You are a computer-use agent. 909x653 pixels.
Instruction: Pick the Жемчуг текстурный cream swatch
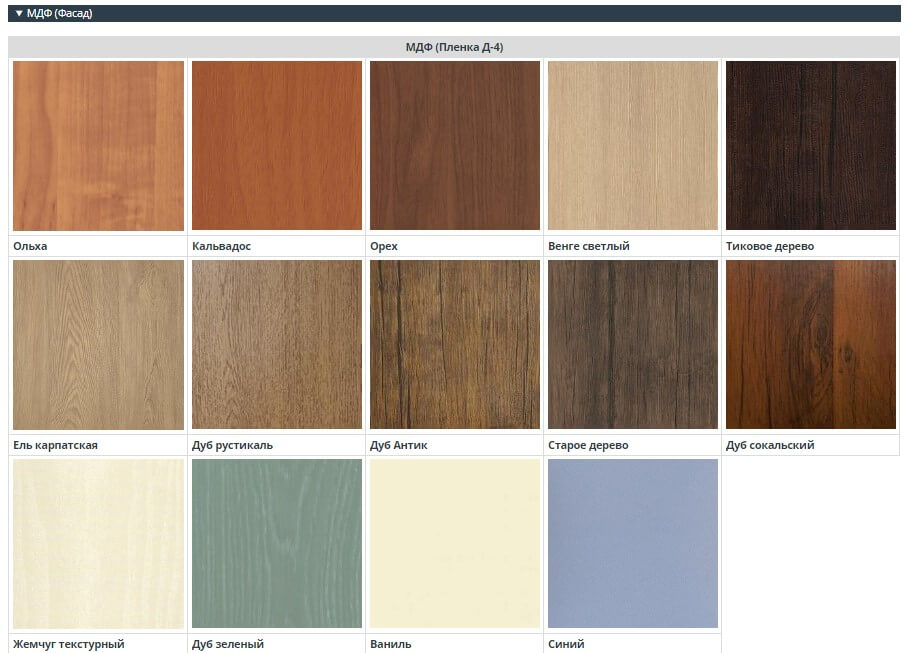(98, 544)
